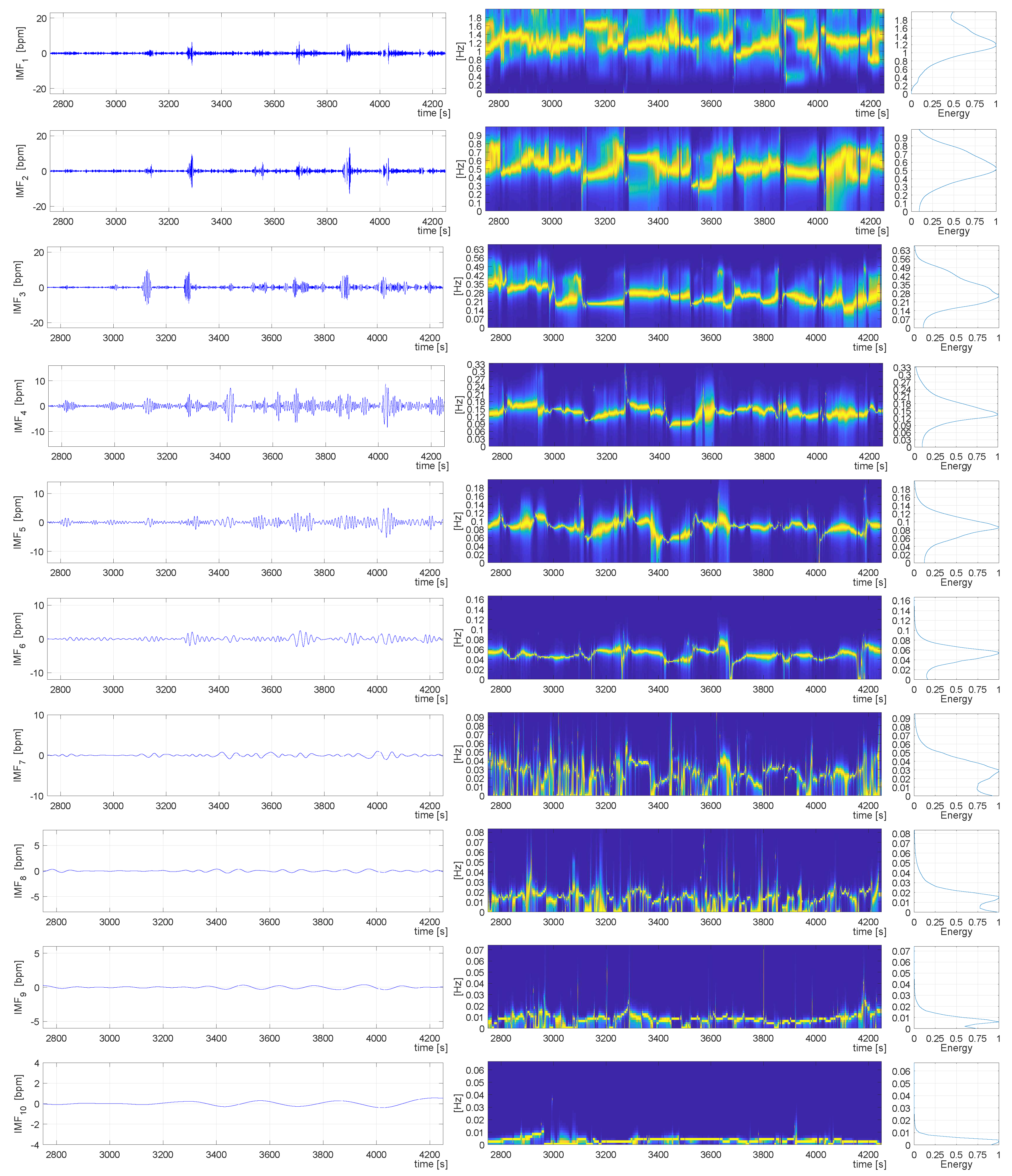1012x1176 pixels.
Task: Open the spectrogram in the IMF5 row
Action: click(684, 521)
